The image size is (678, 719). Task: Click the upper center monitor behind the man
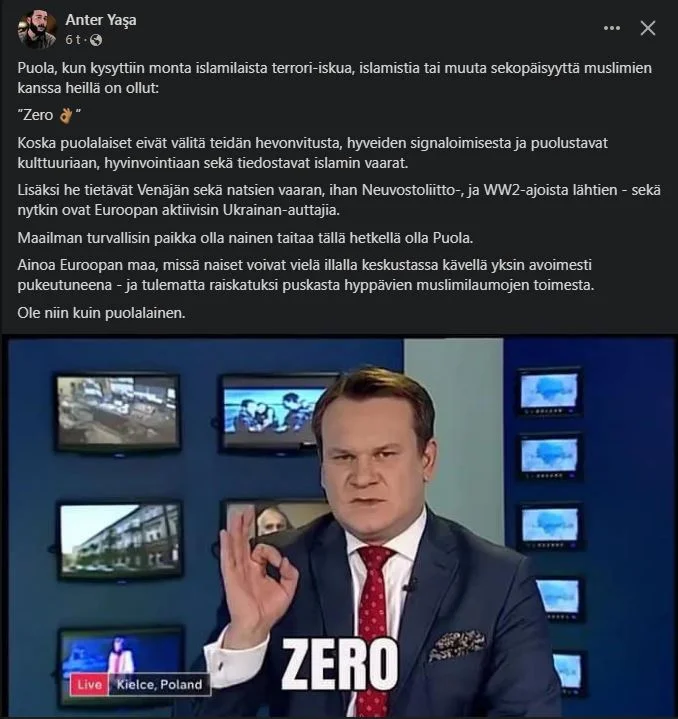275,413
